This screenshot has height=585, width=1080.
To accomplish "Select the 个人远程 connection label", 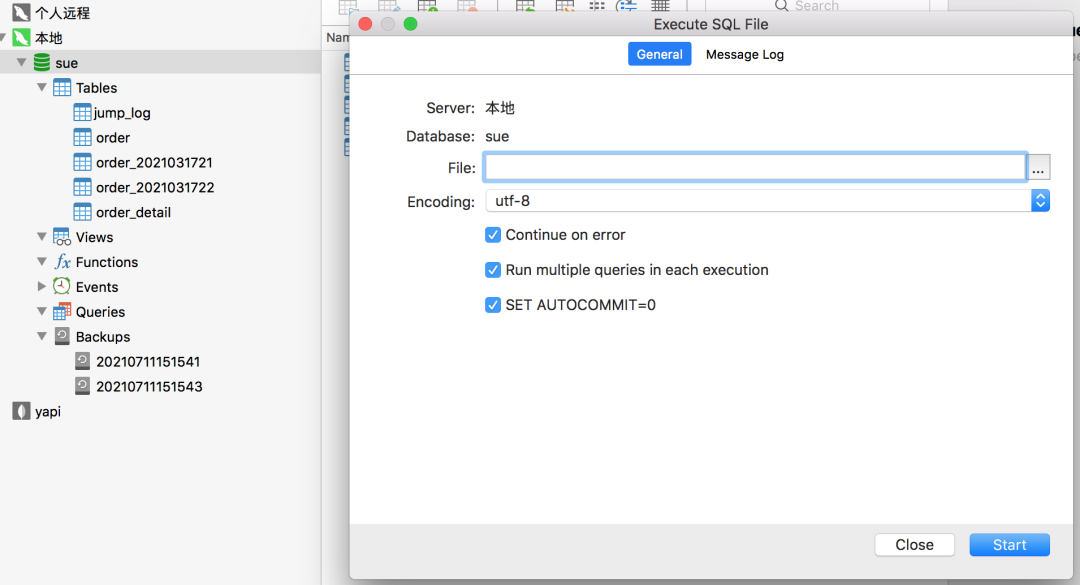I will coord(62,13).
